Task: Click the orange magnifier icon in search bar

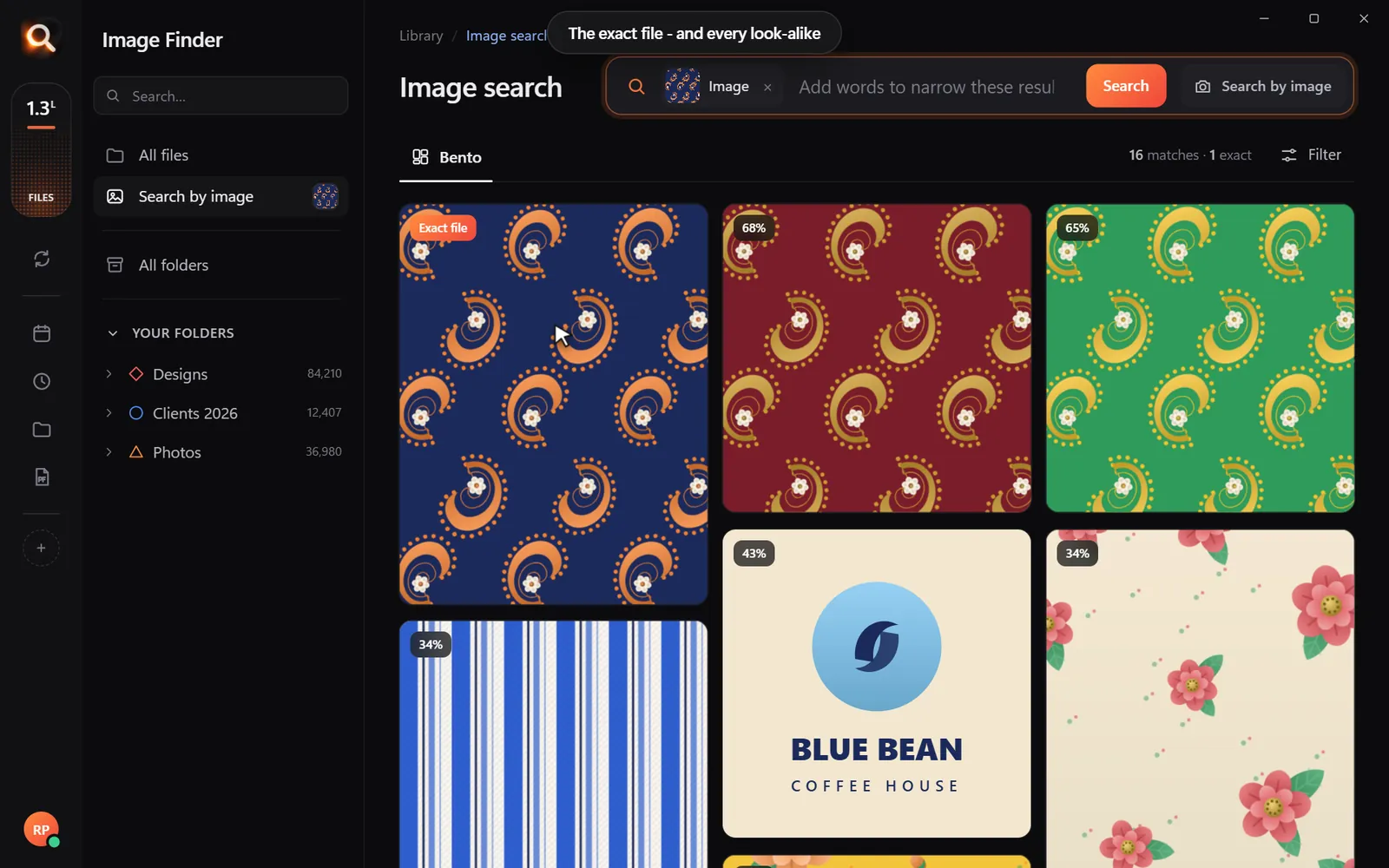Action: coord(636,86)
